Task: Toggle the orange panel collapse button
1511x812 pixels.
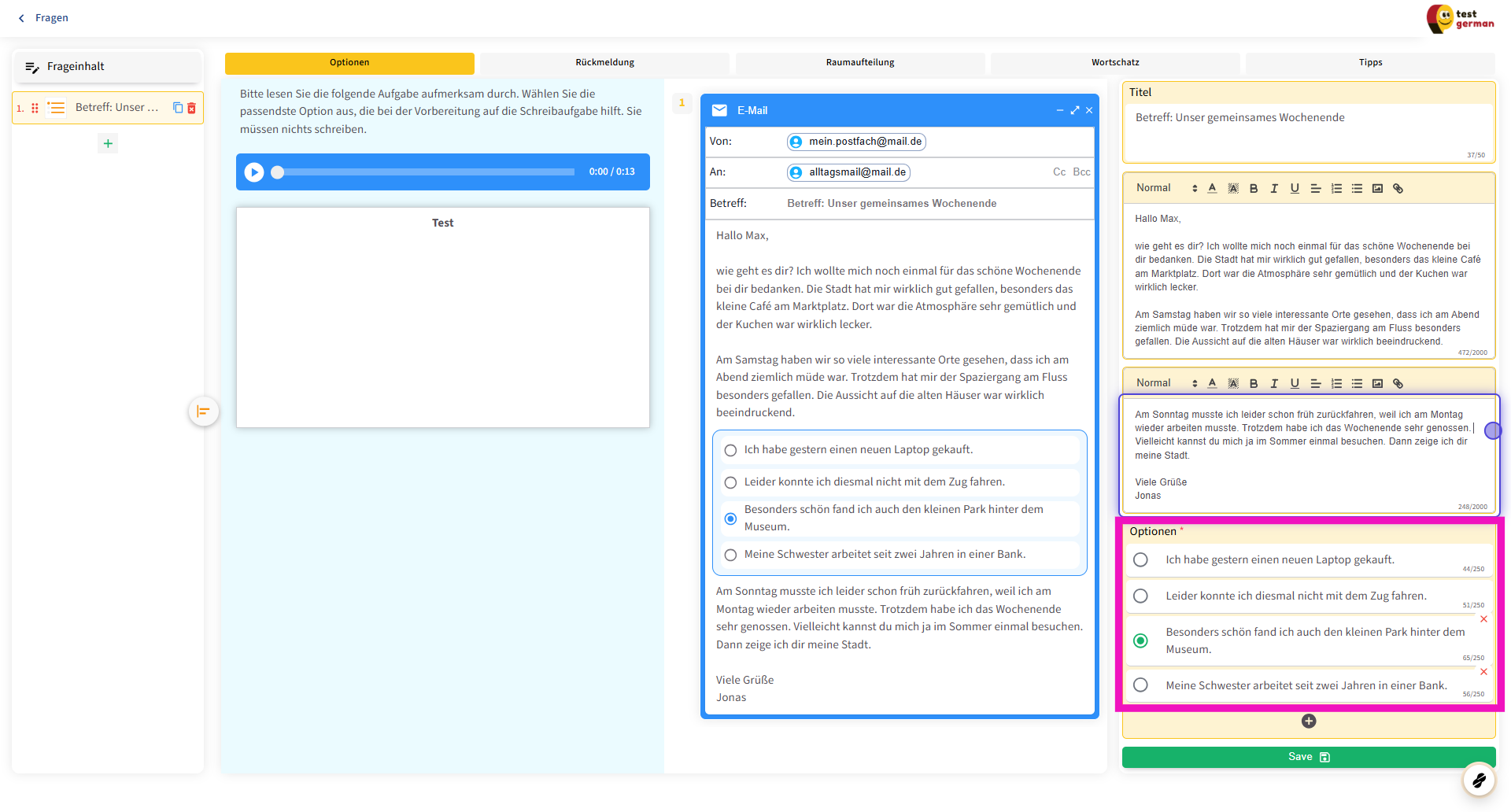Action: pos(204,411)
